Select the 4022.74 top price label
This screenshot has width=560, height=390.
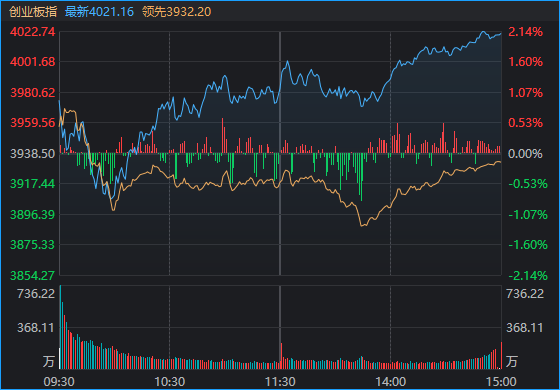tap(32, 32)
